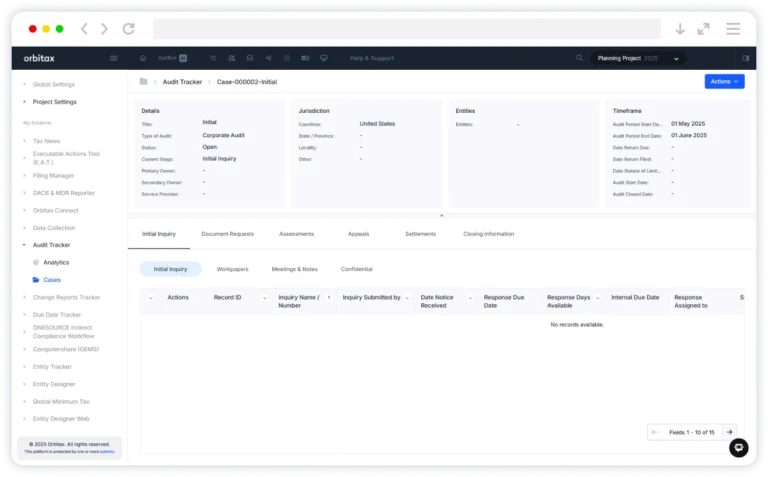This screenshot has width=768, height=477.
Task: Go to next fields page arrow
Action: point(730,432)
